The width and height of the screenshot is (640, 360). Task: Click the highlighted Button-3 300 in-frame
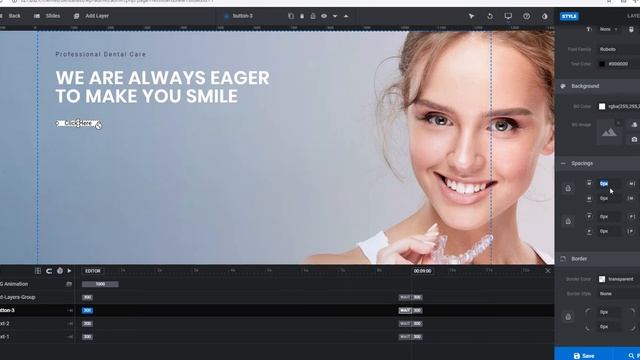tap(87, 311)
